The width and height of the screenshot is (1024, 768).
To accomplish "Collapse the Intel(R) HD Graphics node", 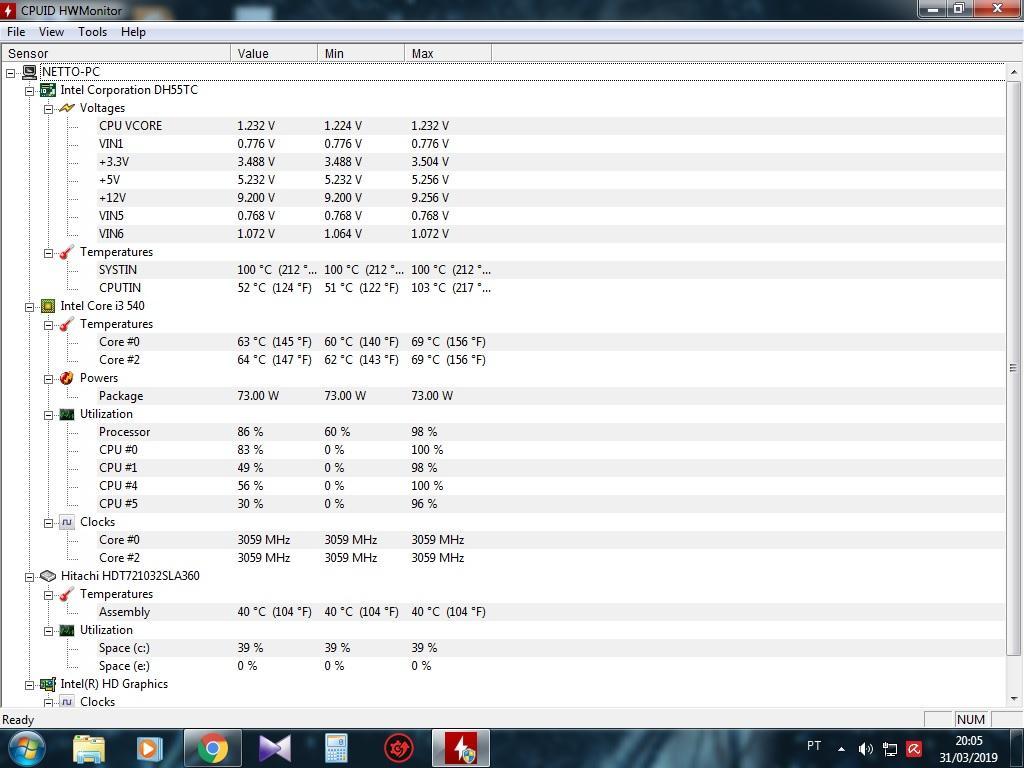I will coord(29,685).
